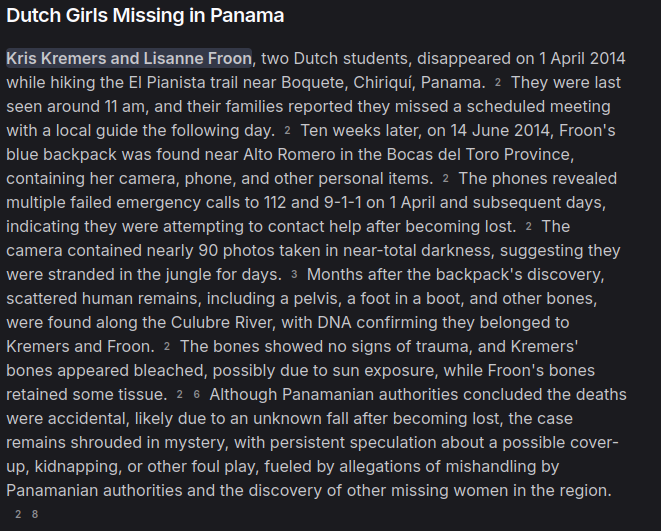Open citation 2 after 'retained some tissue.'
661x531 pixels.
point(180,394)
